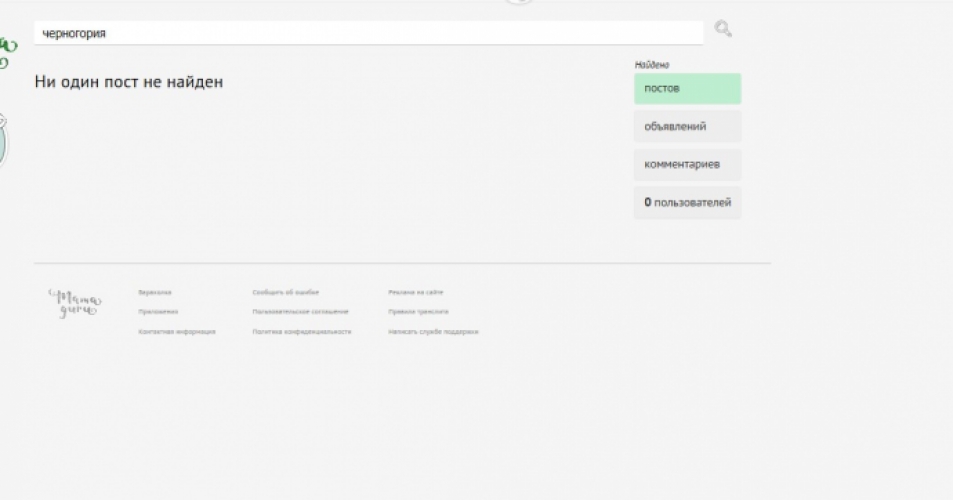The width and height of the screenshot is (953, 500).
Task: Click "Написать службе поддержки" link
Action: pyautogui.click(x=433, y=332)
